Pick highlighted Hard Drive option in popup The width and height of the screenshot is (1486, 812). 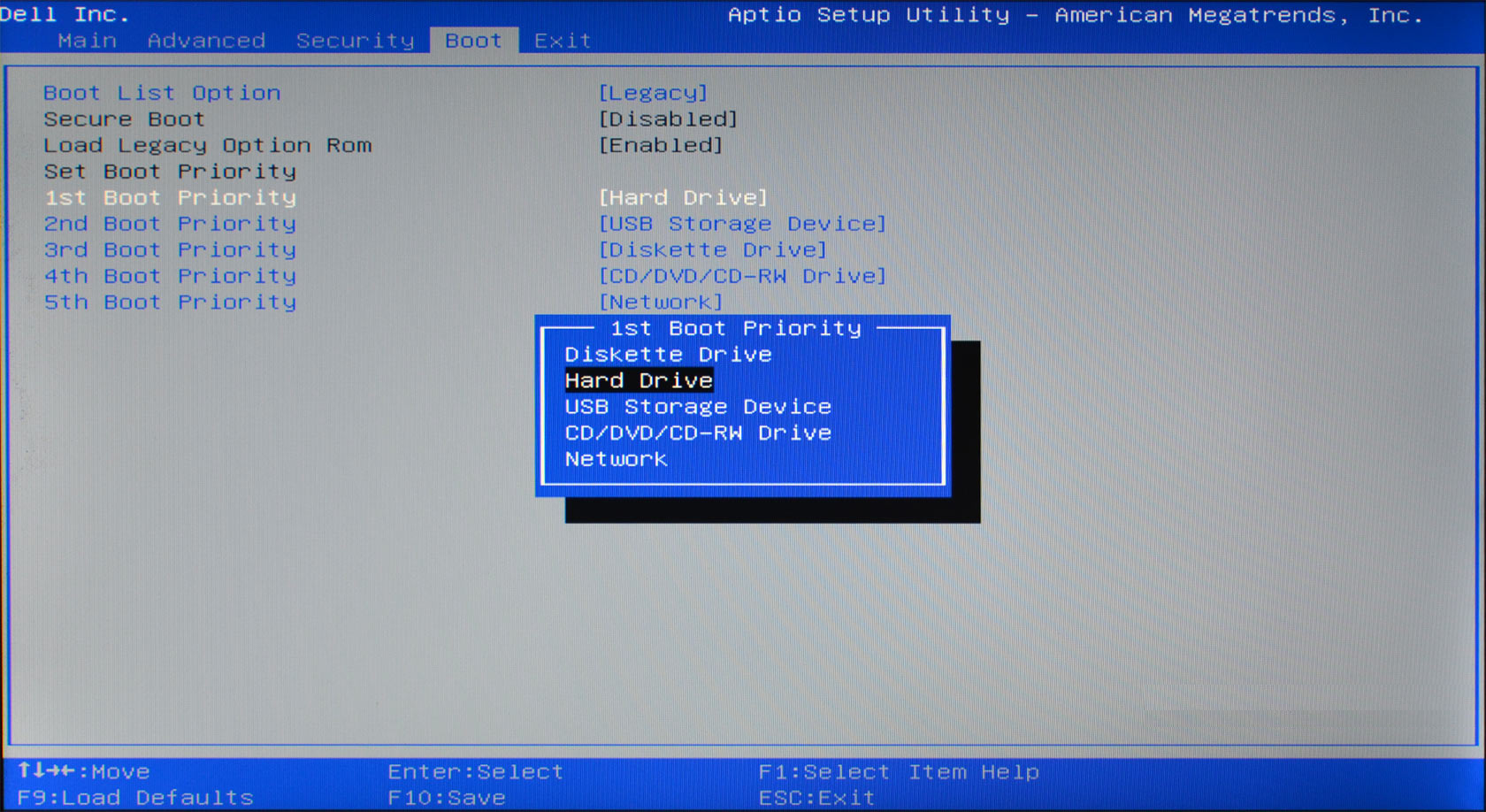pos(639,380)
